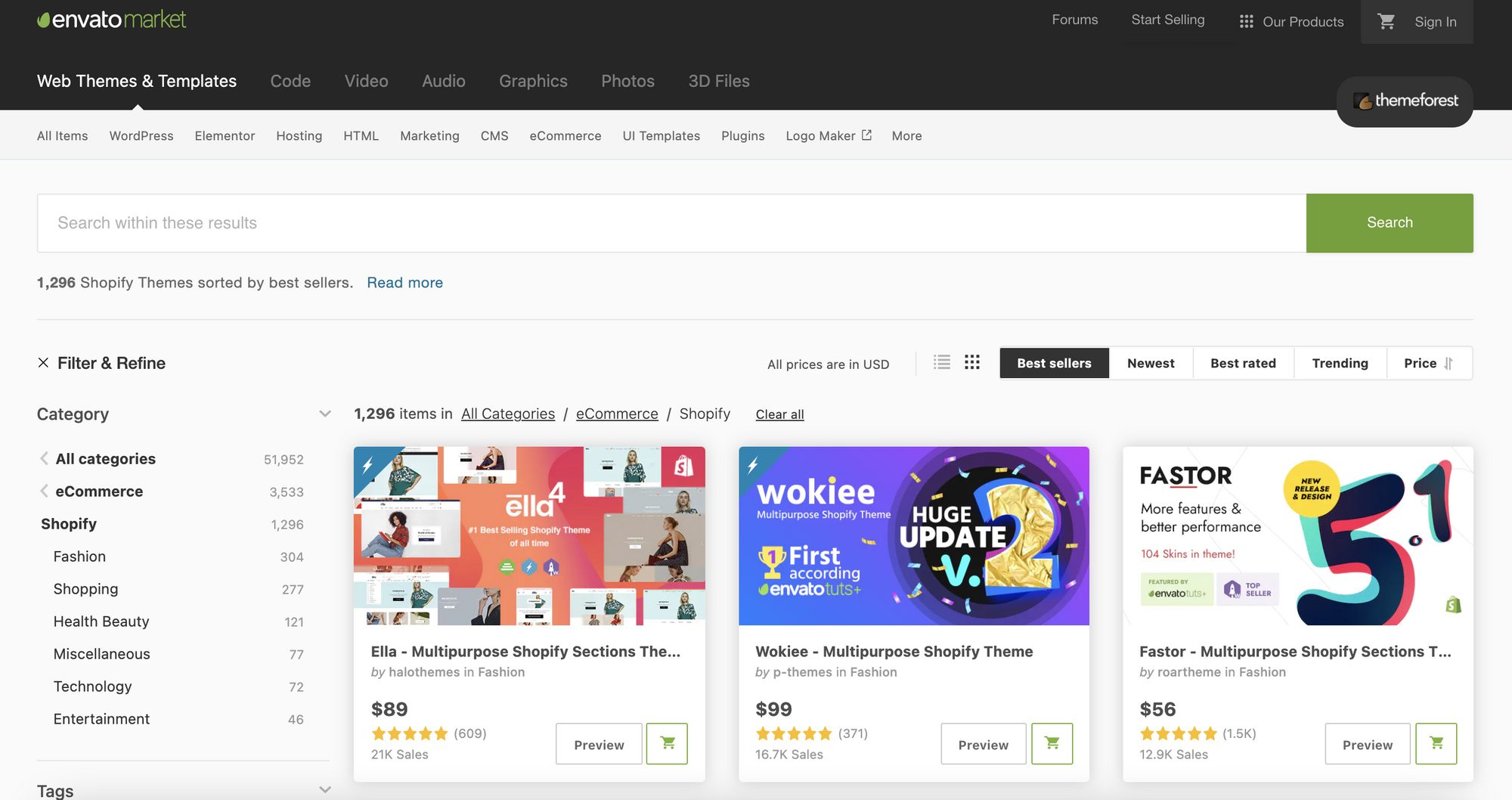This screenshot has height=800, width=1512.
Task: Add Wokiee theme to cart
Action: tap(1052, 744)
